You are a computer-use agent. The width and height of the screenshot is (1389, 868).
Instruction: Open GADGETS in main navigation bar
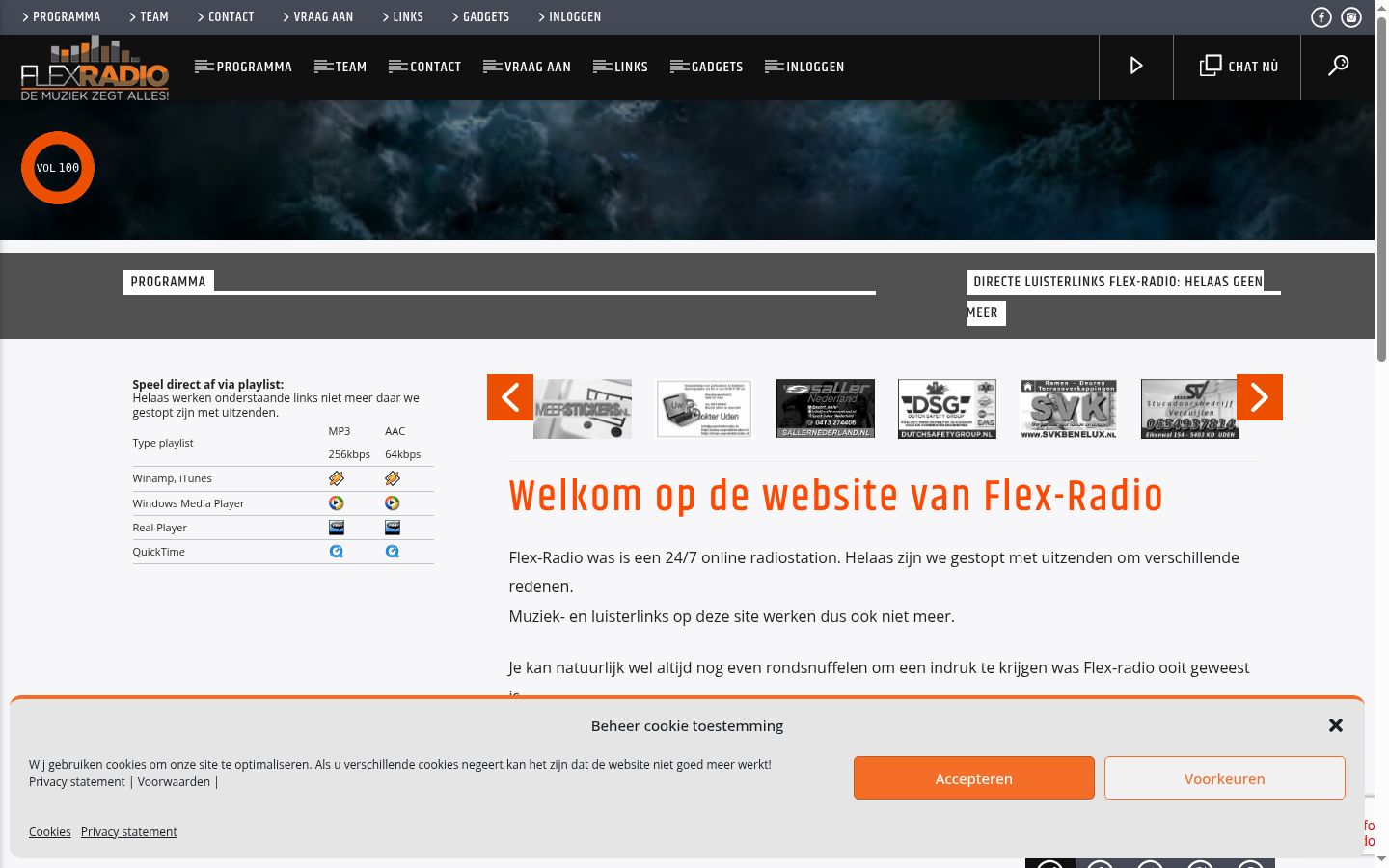tap(707, 67)
